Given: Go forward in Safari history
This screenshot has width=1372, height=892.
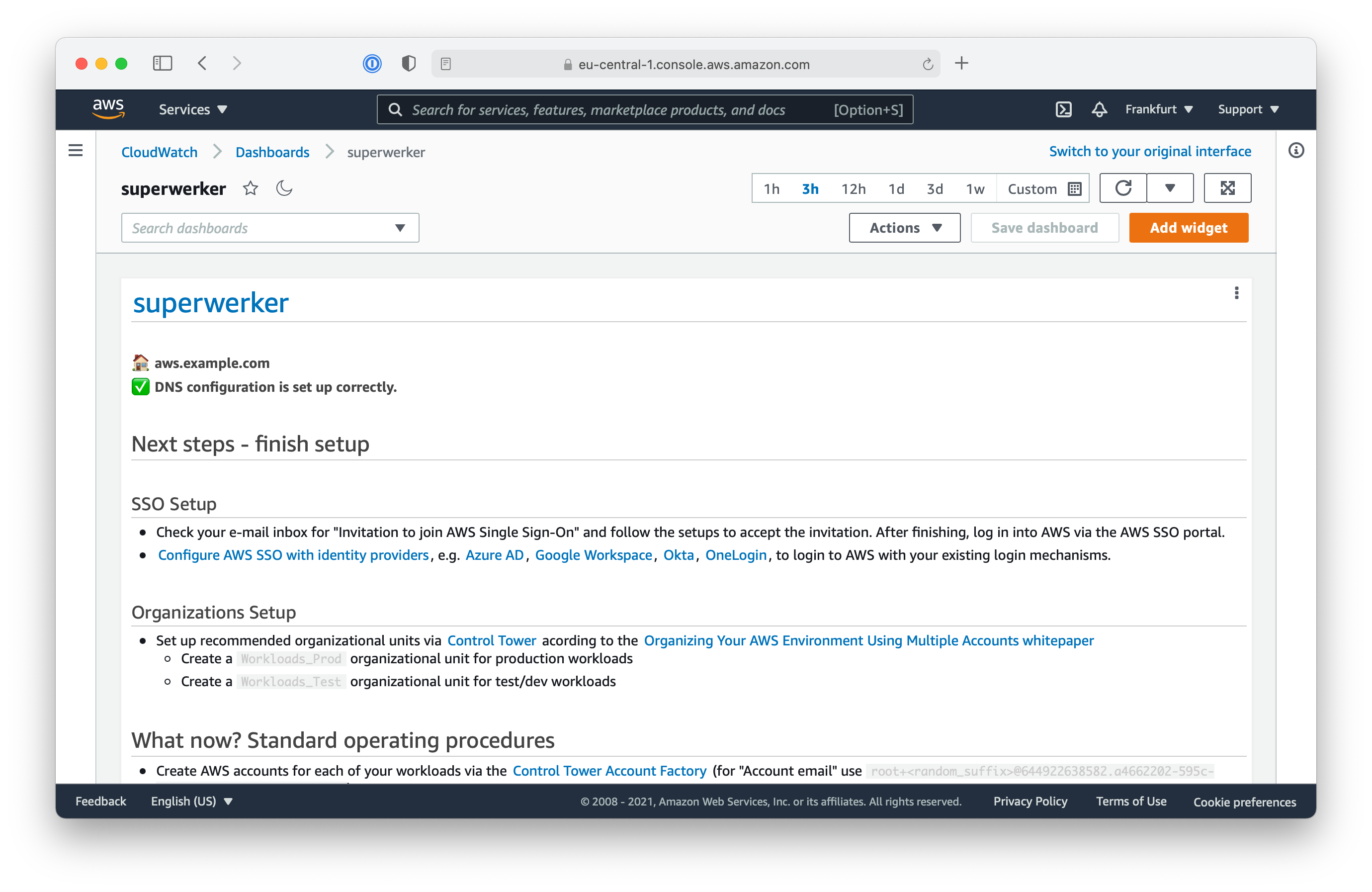Looking at the screenshot, I should (236, 63).
